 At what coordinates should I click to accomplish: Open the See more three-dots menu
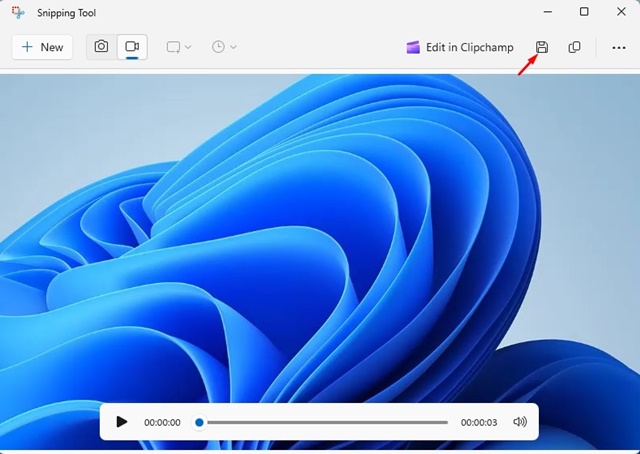(x=618, y=47)
